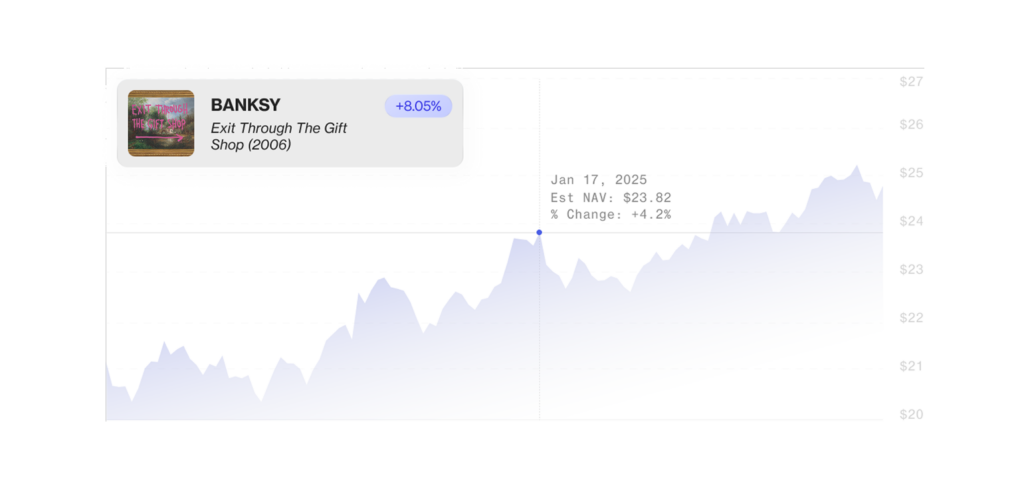Image resolution: width=1024 pixels, height=500 pixels.
Task: Click the $24 y-axis label
Action: tap(910, 221)
